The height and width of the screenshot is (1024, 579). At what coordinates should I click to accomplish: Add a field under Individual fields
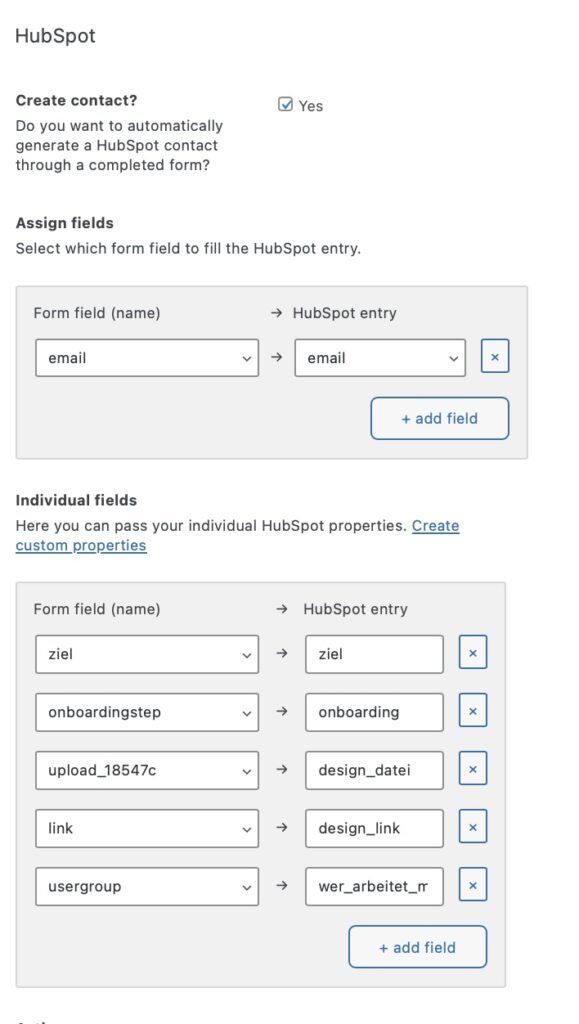tap(417, 946)
